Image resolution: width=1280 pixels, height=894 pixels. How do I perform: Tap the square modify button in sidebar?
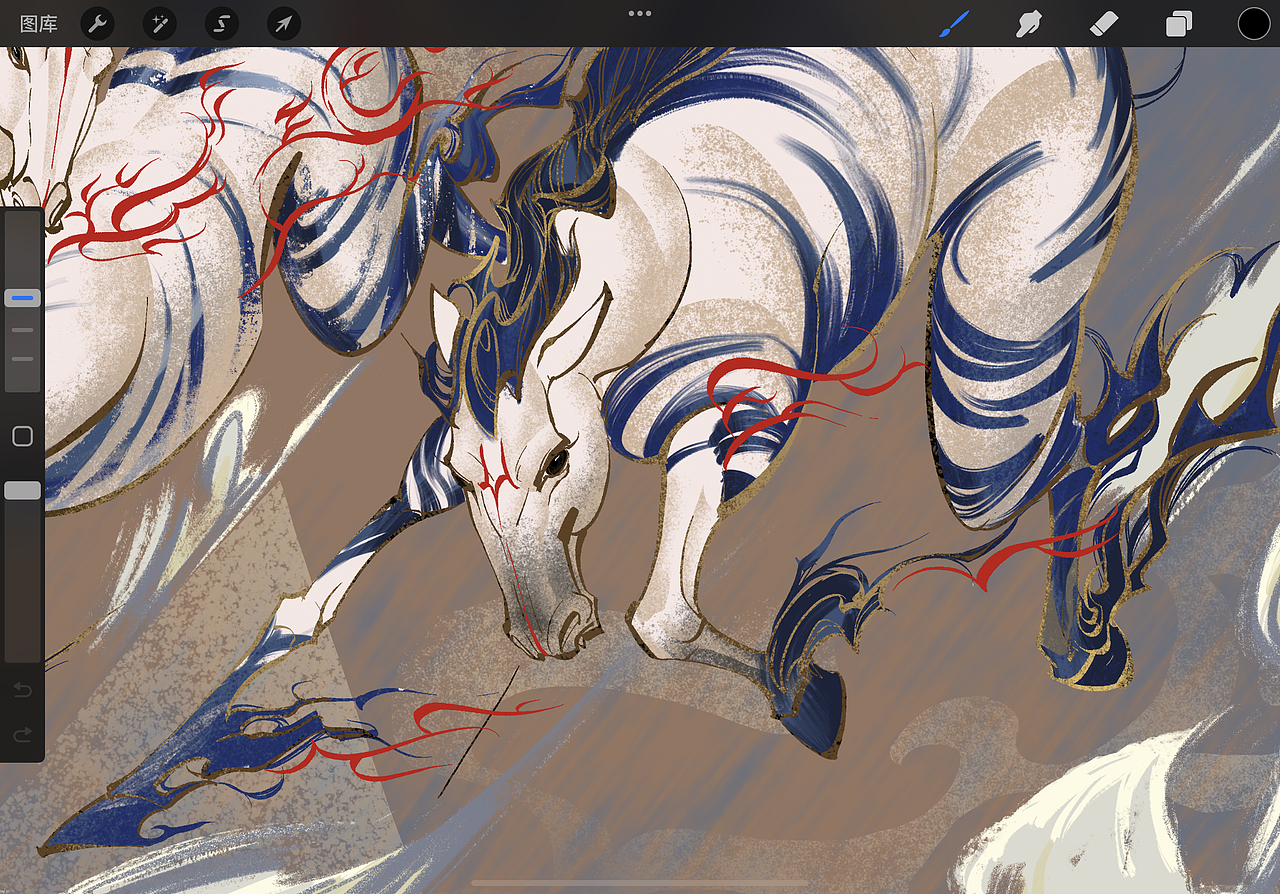tap(22, 436)
